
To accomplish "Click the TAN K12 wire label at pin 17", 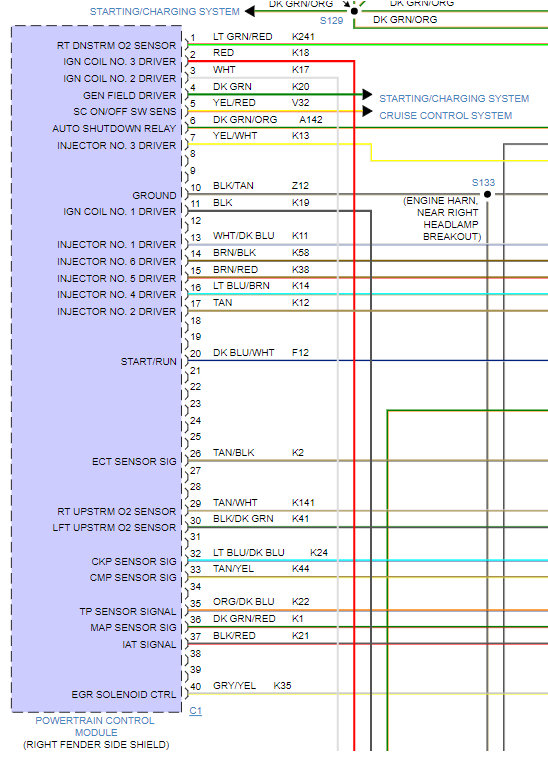I will tap(222, 302).
